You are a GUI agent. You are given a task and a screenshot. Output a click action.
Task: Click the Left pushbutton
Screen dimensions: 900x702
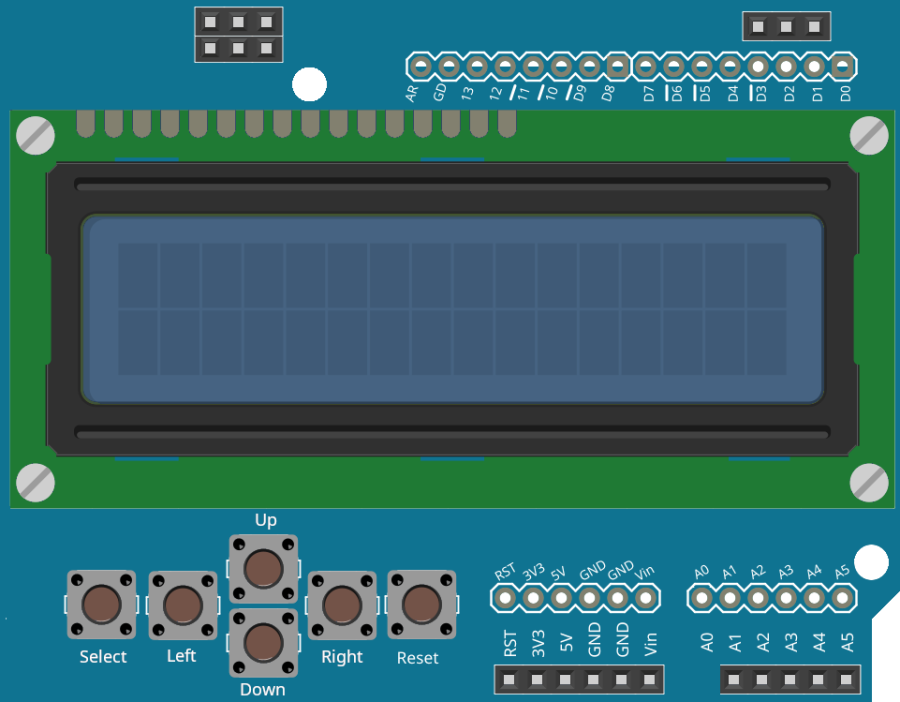pos(183,606)
